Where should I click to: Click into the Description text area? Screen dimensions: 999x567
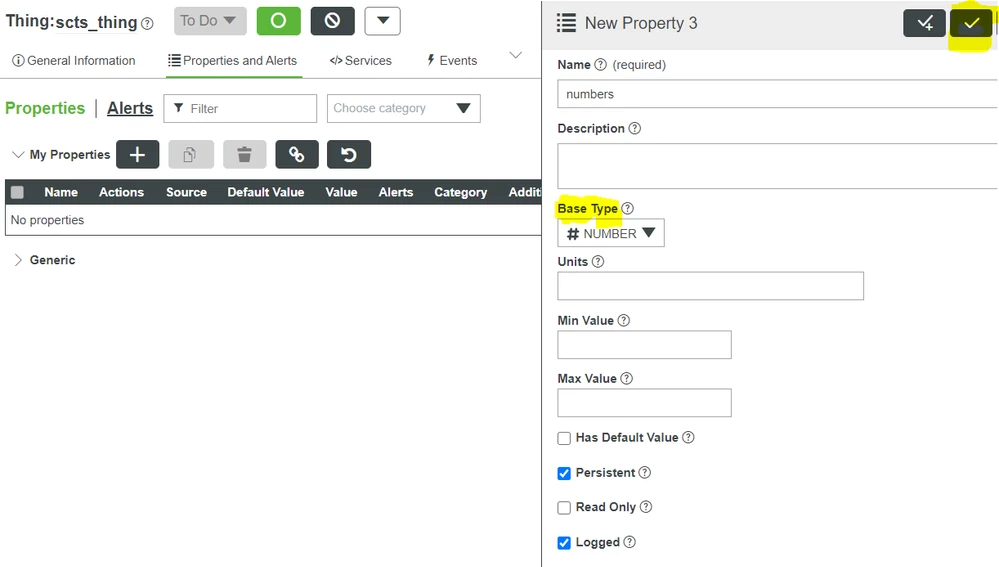click(777, 166)
